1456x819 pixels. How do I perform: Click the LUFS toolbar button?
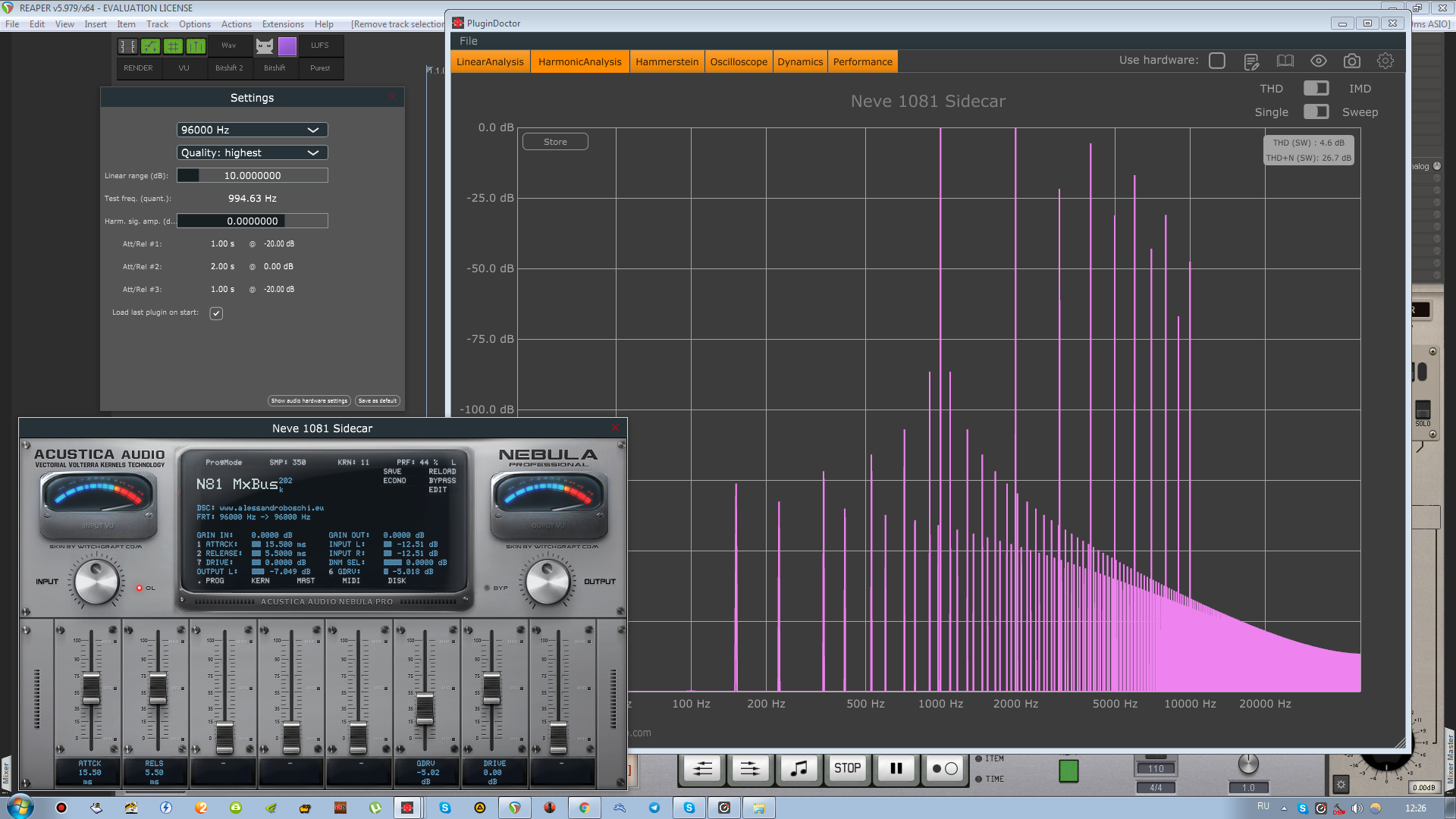(x=320, y=45)
